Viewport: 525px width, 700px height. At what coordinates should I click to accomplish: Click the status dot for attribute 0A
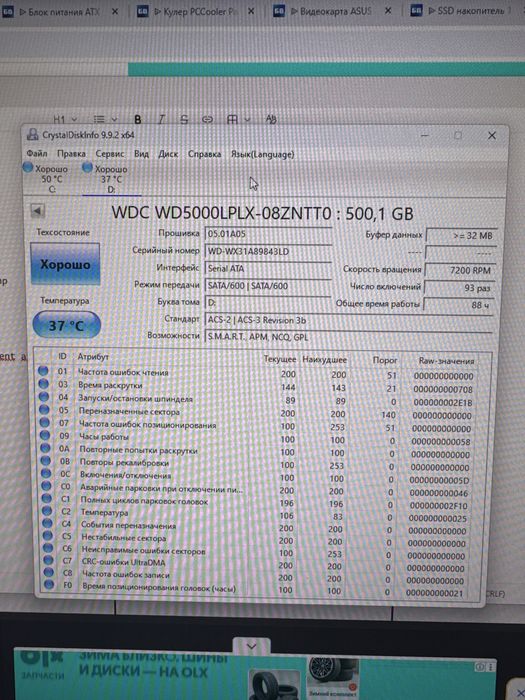pos(46,448)
